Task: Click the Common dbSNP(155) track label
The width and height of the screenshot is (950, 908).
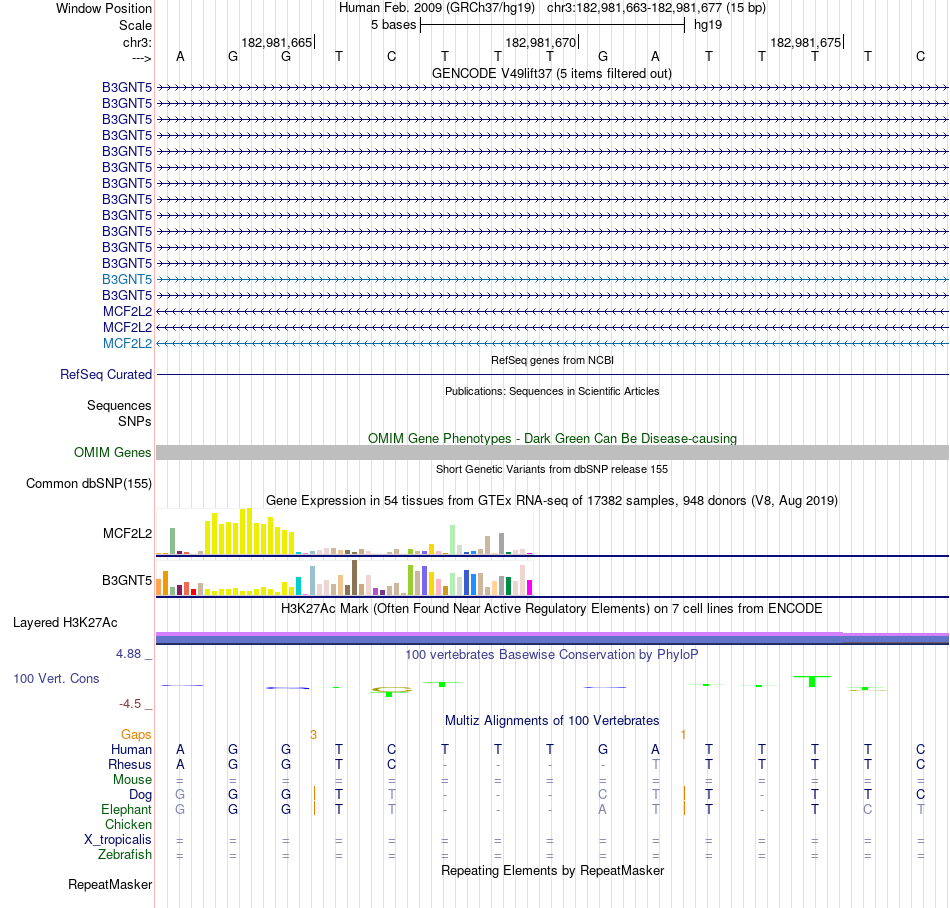Action: click(x=88, y=483)
